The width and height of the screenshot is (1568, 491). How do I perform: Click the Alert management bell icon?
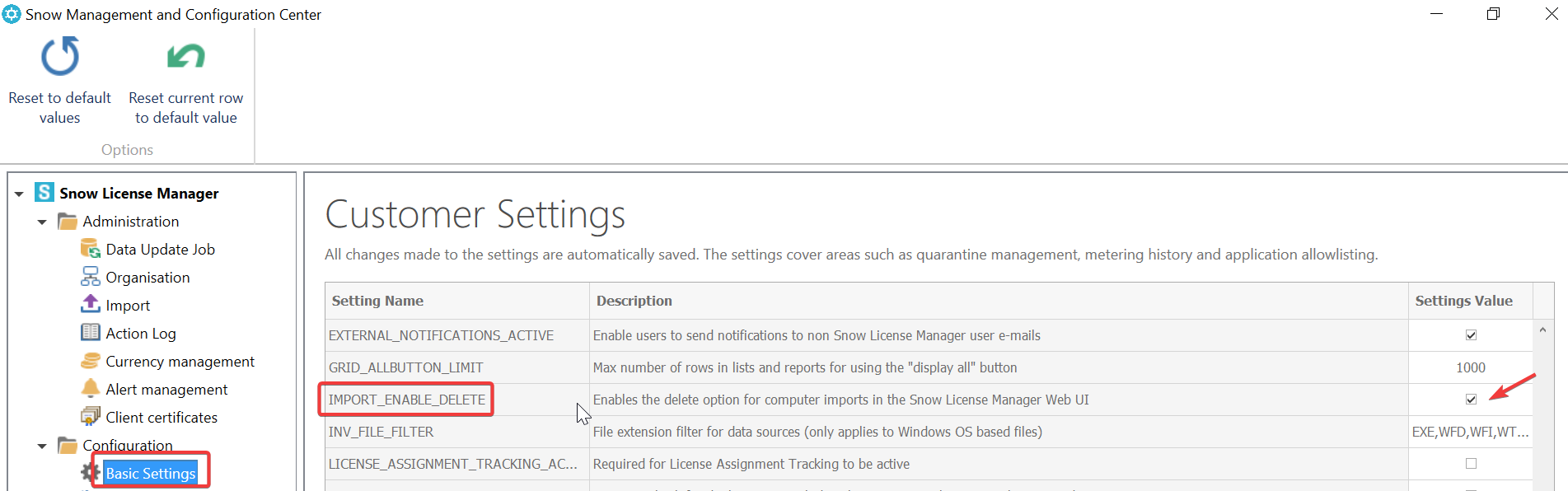coord(91,388)
